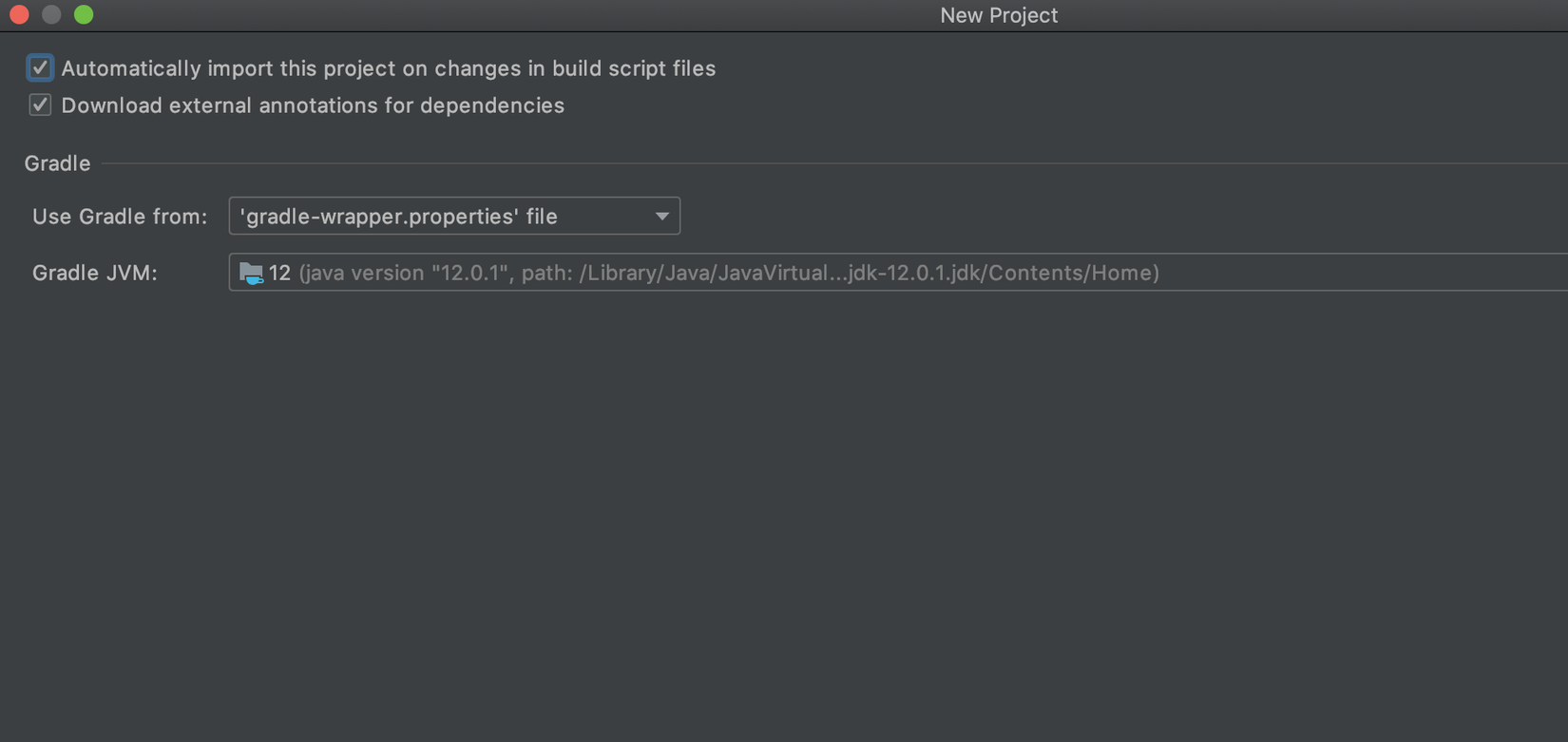Click the 'Automatically import this project' label text
This screenshot has height=742, width=1568.
pyautogui.click(x=388, y=68)
